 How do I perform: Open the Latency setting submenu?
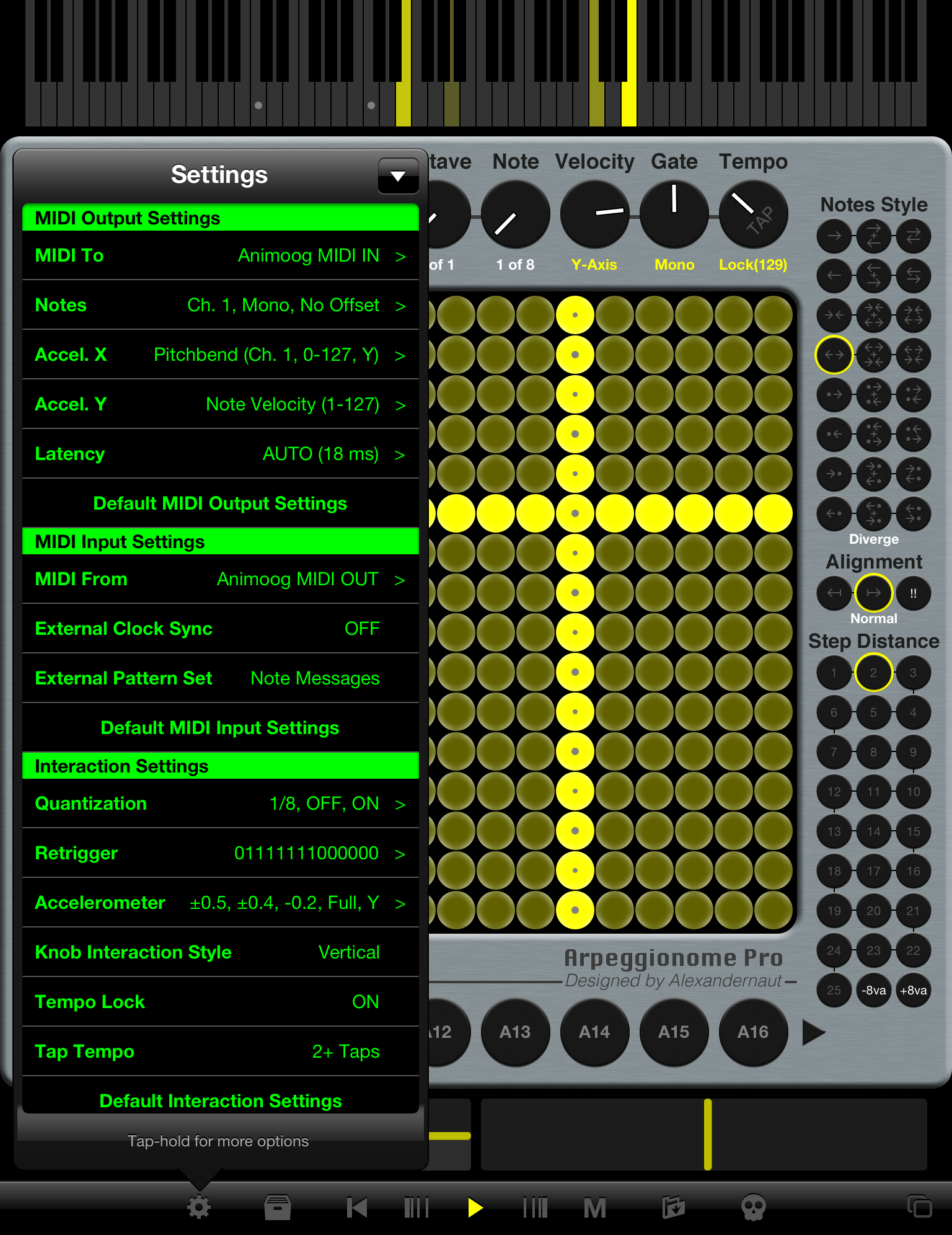[x=220, y=454]
